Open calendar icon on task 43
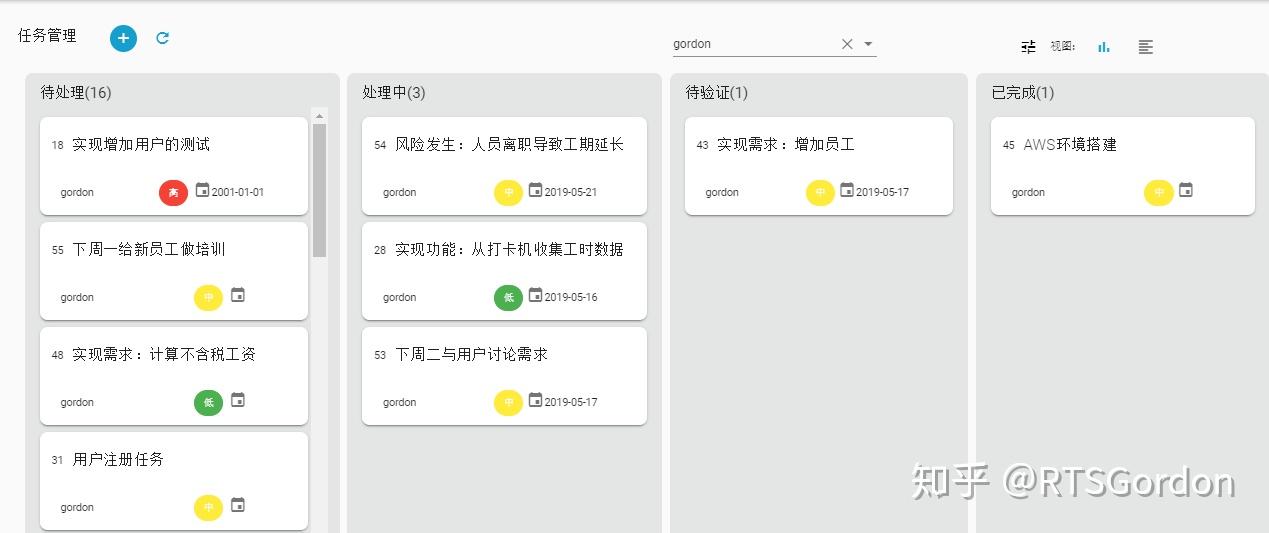The width and height of the screenshot is (1269, 533). [x=847, y=190]
